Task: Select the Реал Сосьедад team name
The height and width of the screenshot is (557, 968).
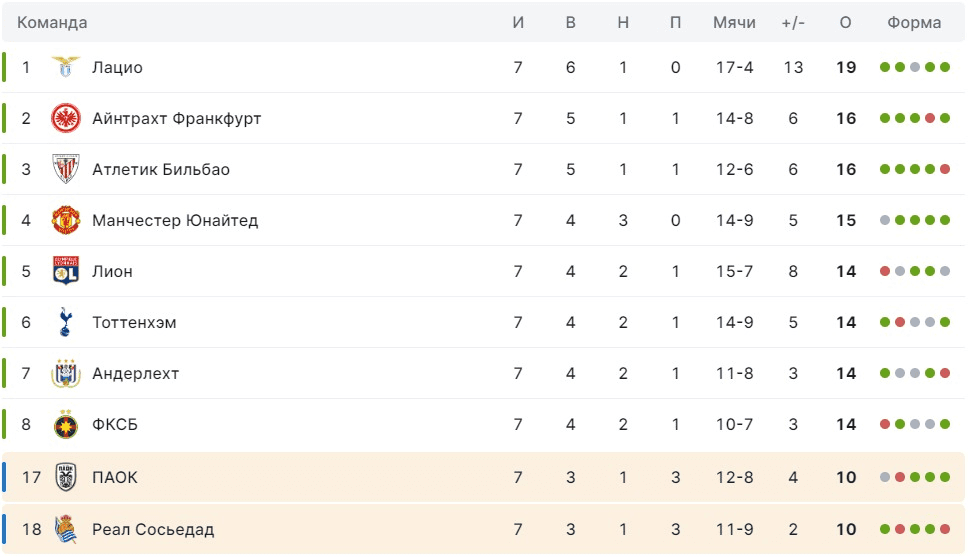Action: click(153, 530)
